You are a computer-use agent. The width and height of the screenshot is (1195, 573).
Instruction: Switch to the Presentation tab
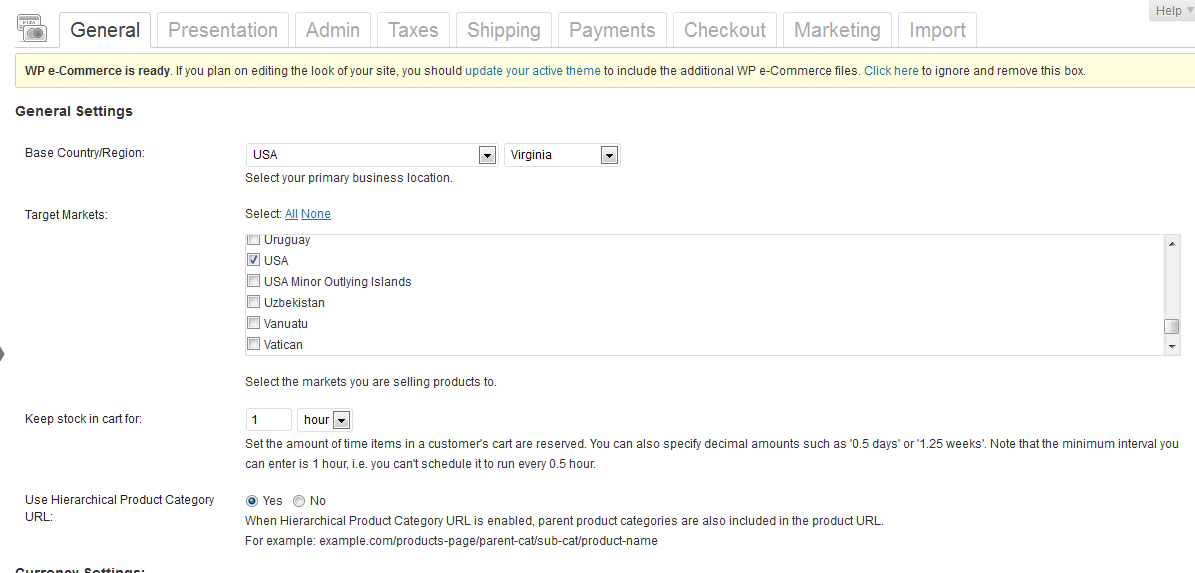pos(223,30)
